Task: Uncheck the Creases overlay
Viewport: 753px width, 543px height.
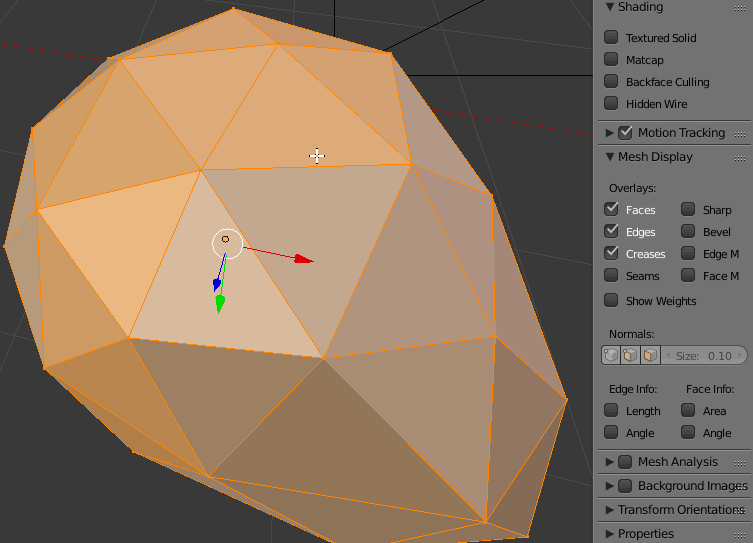Action: tap(611, 253)
